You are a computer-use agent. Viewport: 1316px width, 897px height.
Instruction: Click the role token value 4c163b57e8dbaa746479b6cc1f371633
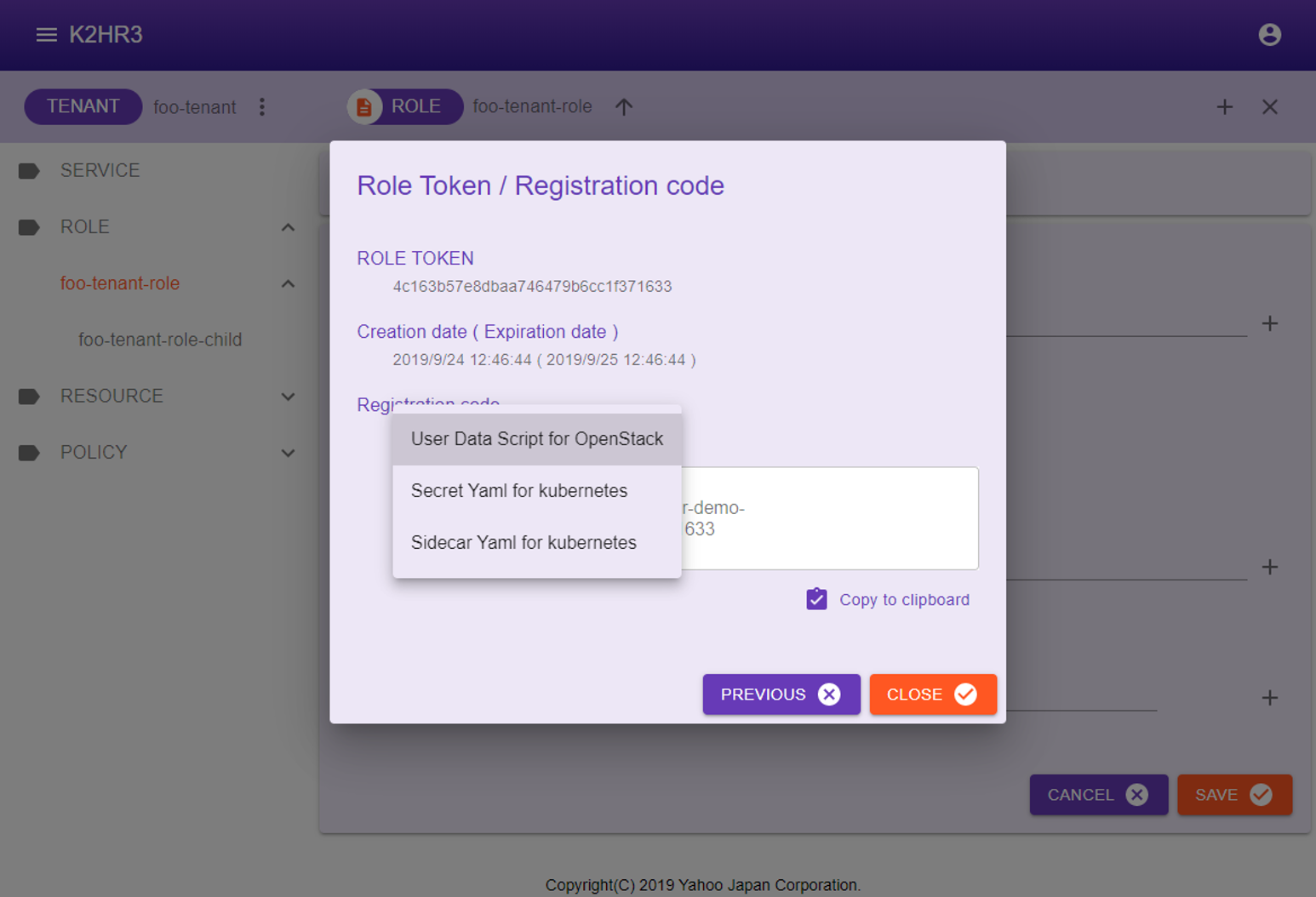tap(532, 287)
